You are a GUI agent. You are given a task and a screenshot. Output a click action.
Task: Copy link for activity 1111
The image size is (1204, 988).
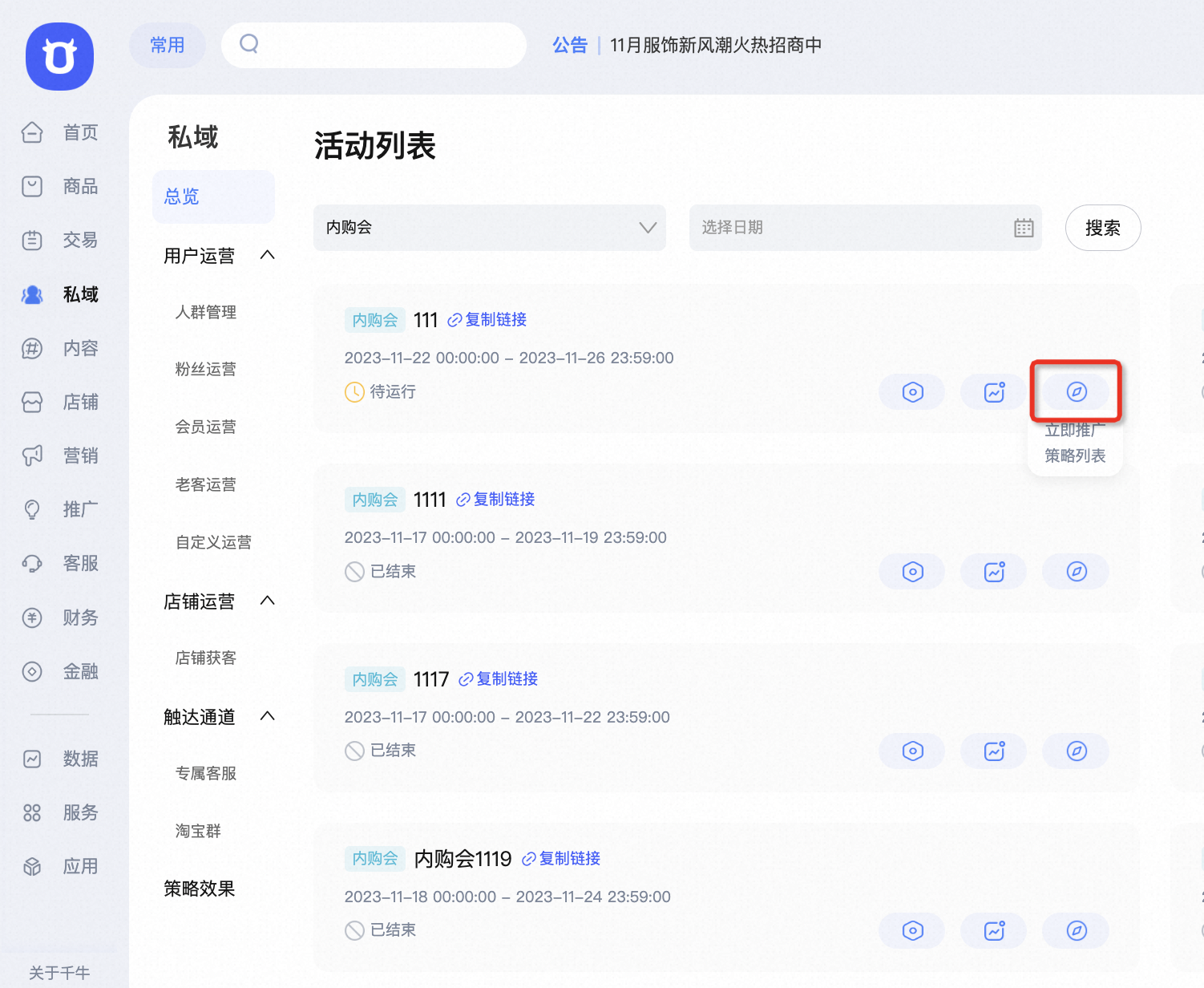(495, 500)
